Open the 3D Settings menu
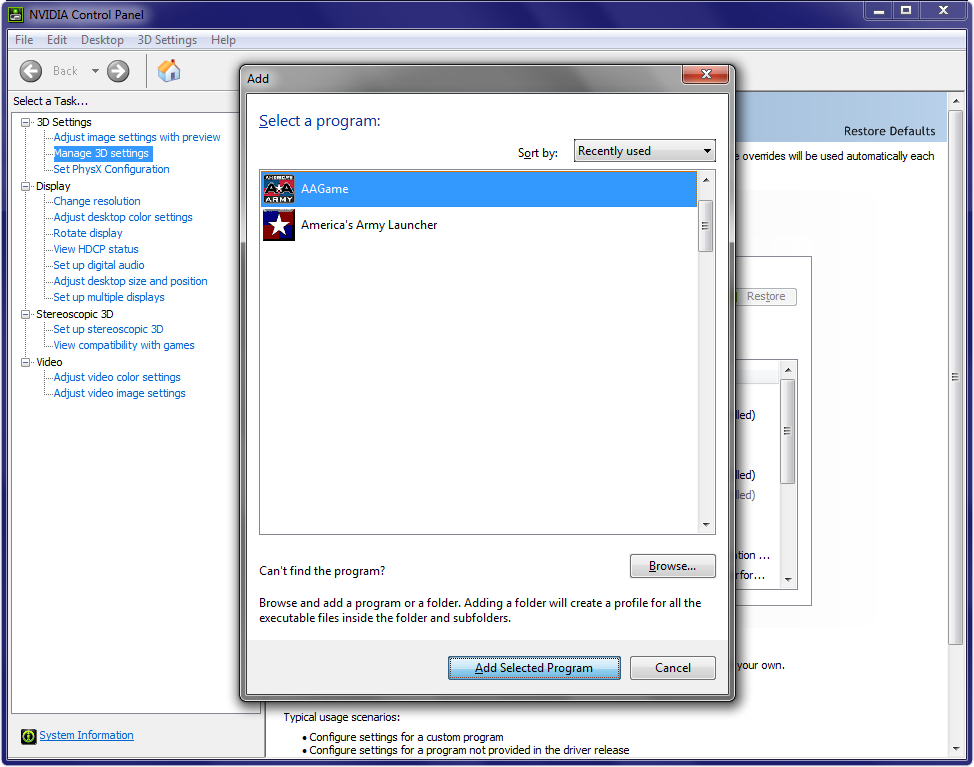The height and width of the screenshot is (767, 974). 167,40
